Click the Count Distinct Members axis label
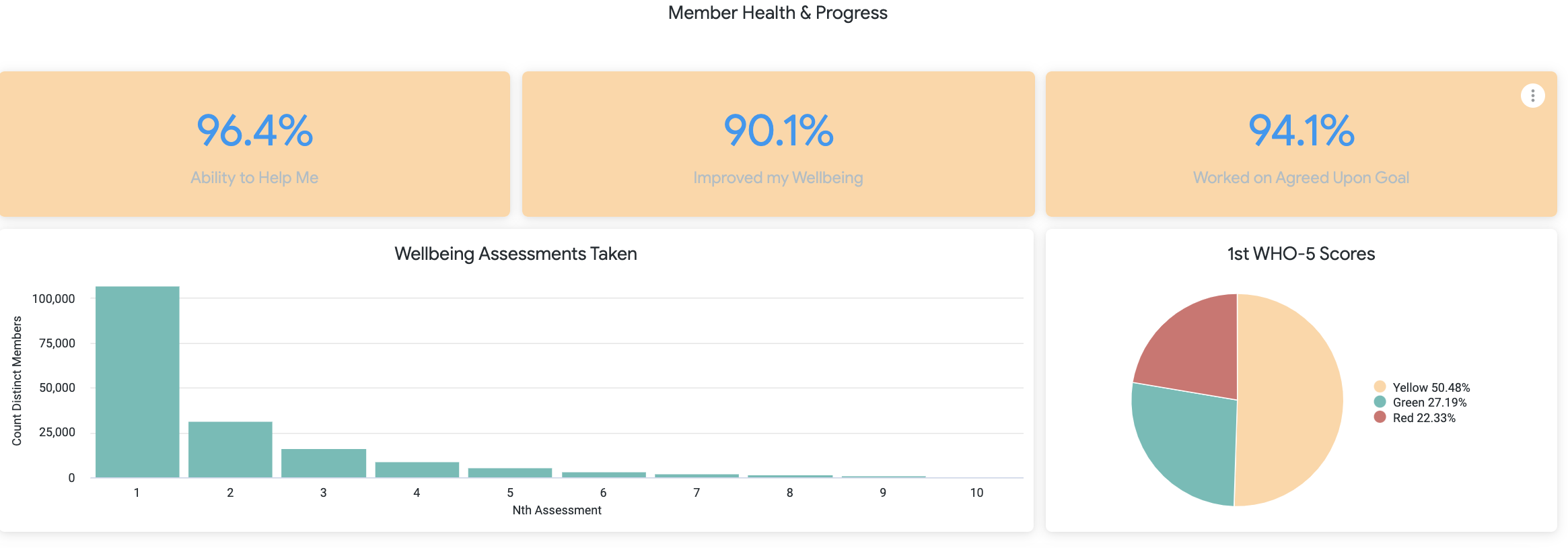The width and height of the screenshot is (1568, 548). click(17, 381)
